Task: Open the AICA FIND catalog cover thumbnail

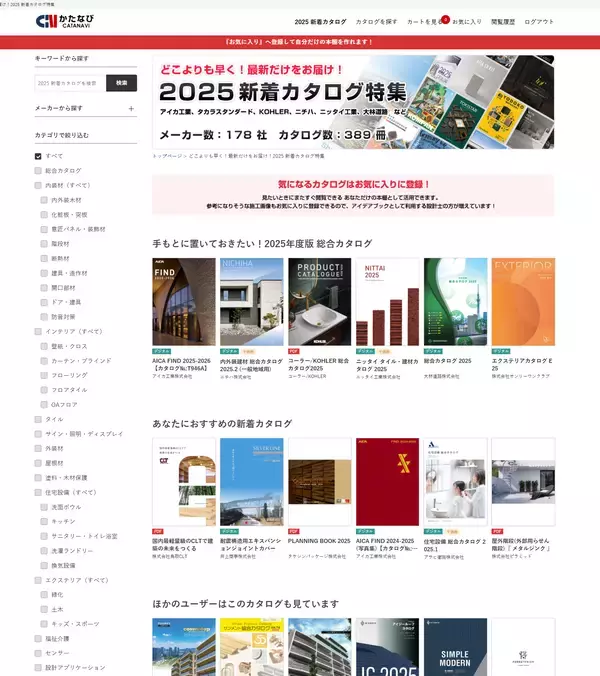Action: click(x=184, y=302)
